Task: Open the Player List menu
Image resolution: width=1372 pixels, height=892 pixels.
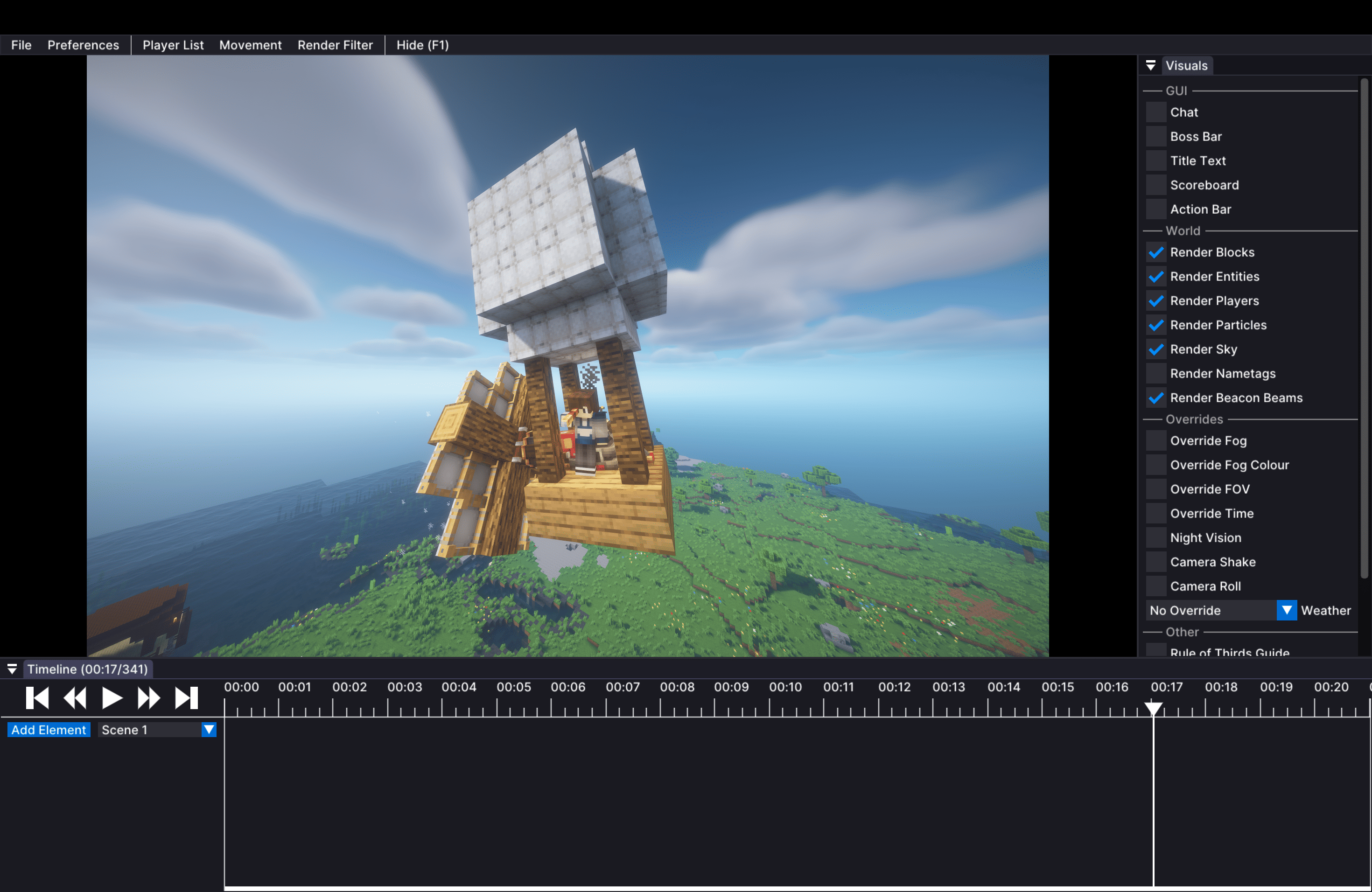Action: point(173,45)
